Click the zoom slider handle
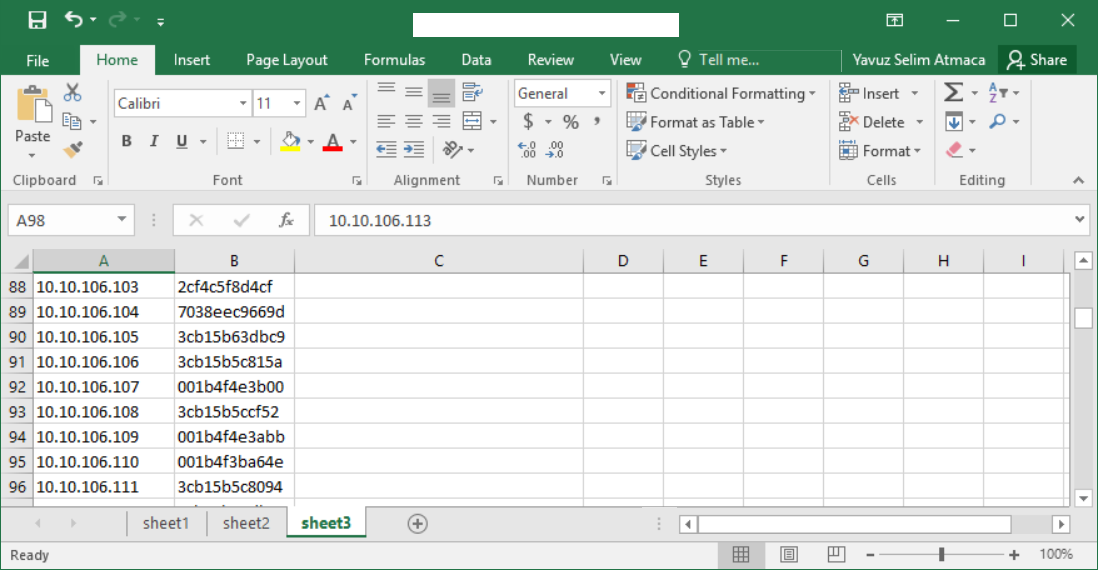The width and height of the screenshot is (1098, 570). [942, 555]
